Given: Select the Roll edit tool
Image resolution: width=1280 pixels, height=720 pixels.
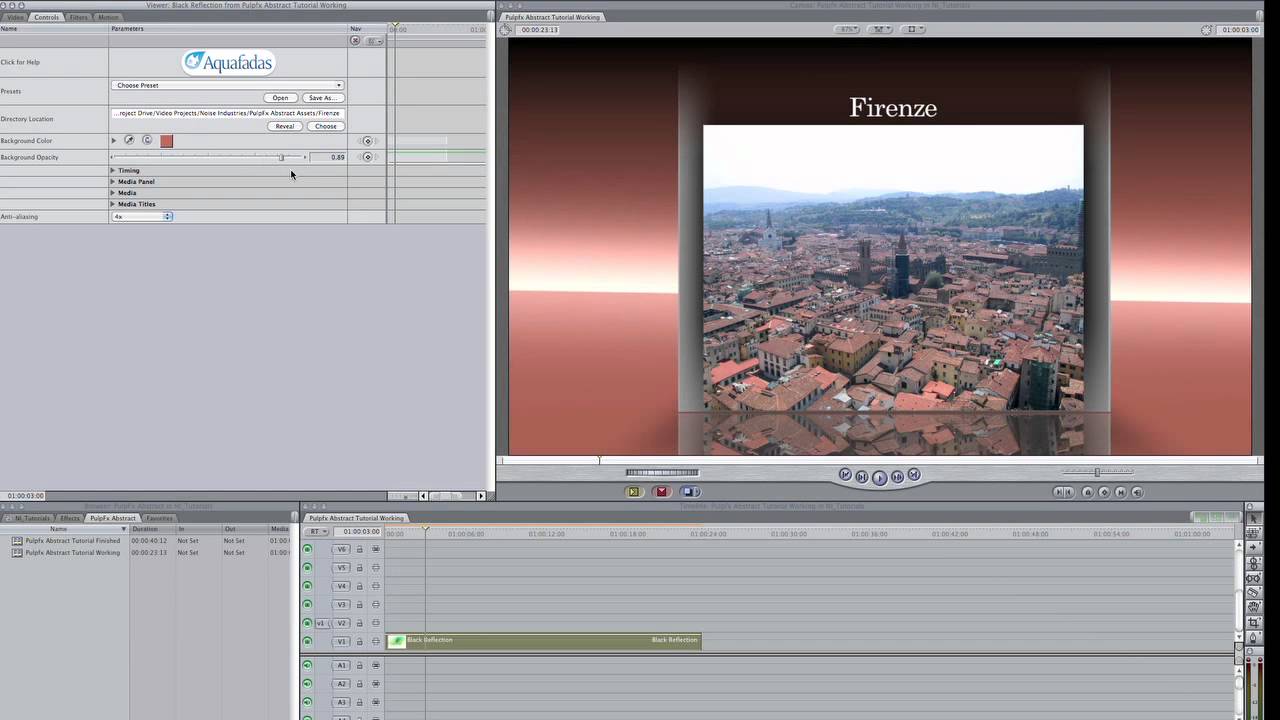Looking at the screenshot, I should pos(1254,563).
